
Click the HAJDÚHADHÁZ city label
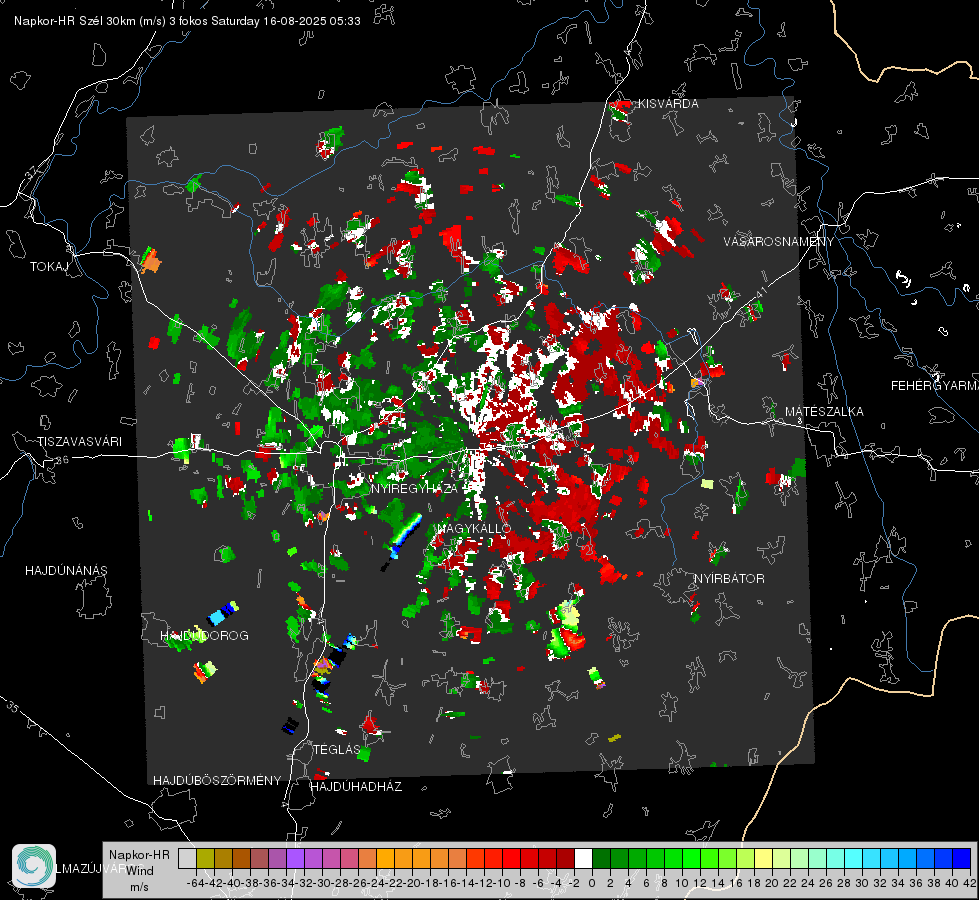356,787
